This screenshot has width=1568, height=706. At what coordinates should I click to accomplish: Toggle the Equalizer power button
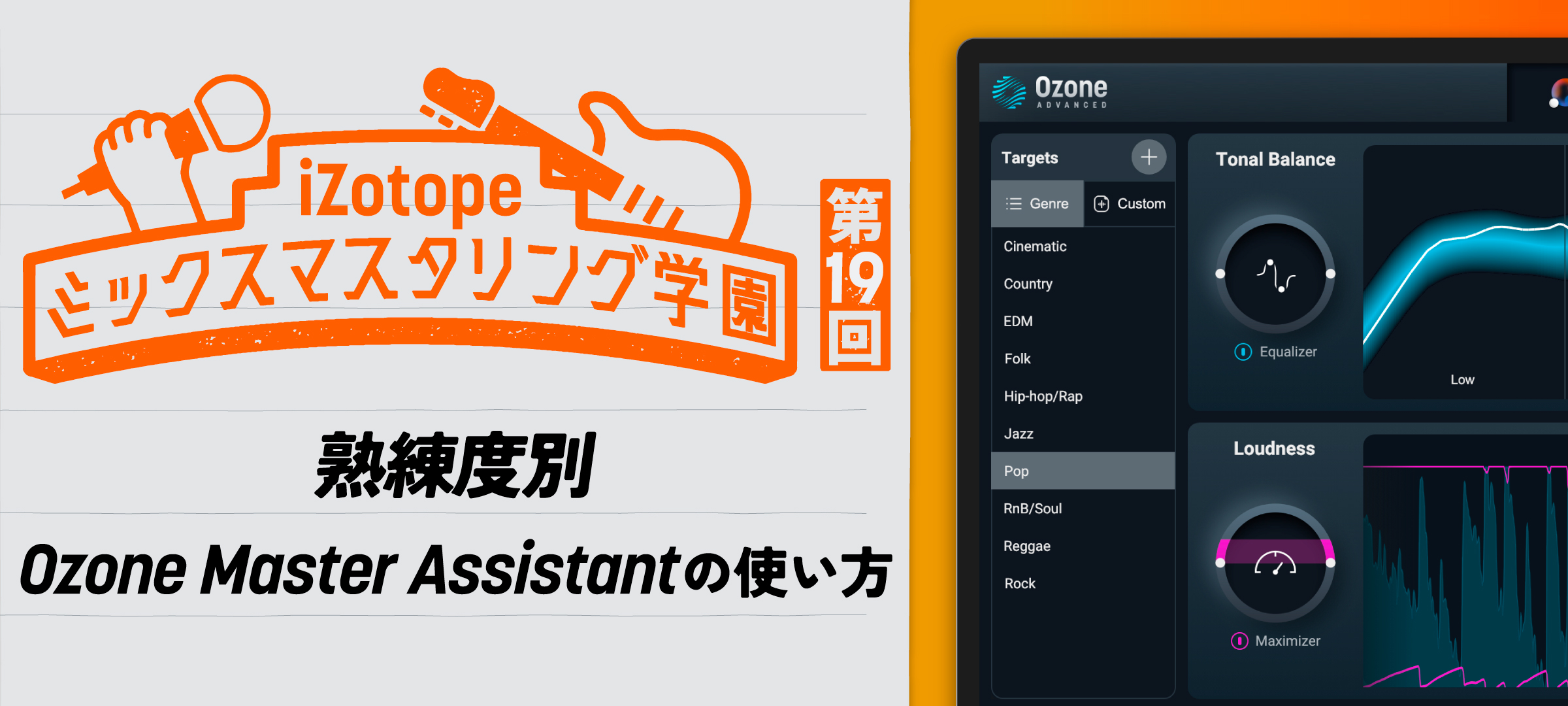(x=1243, y=352)
